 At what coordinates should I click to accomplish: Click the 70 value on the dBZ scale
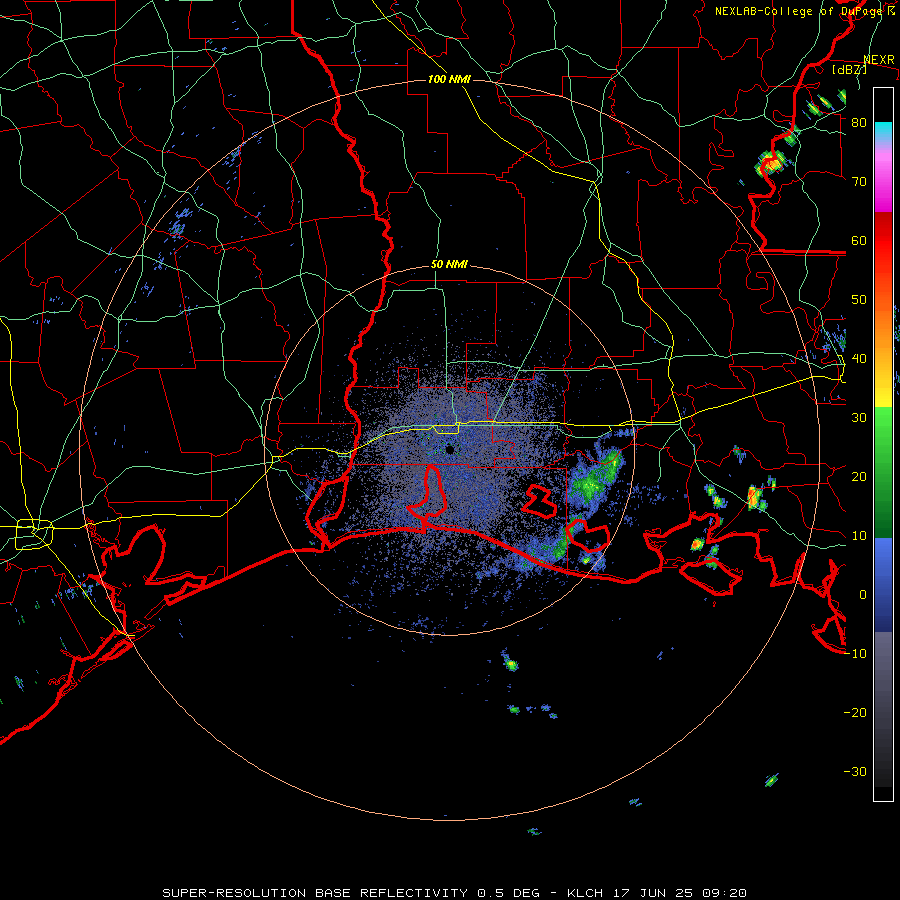[859, 181]
